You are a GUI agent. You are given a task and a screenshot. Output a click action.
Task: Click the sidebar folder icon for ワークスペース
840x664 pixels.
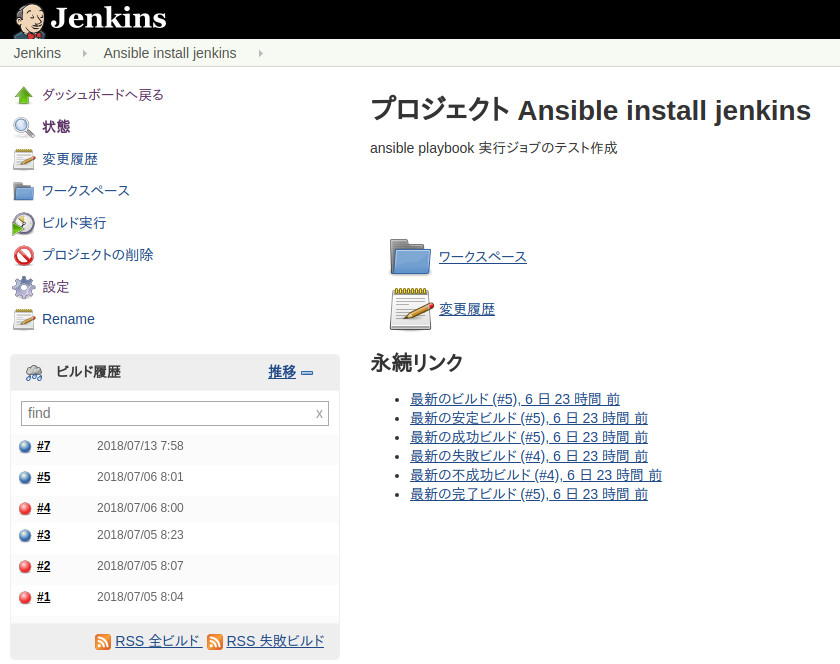click(24, 191)
